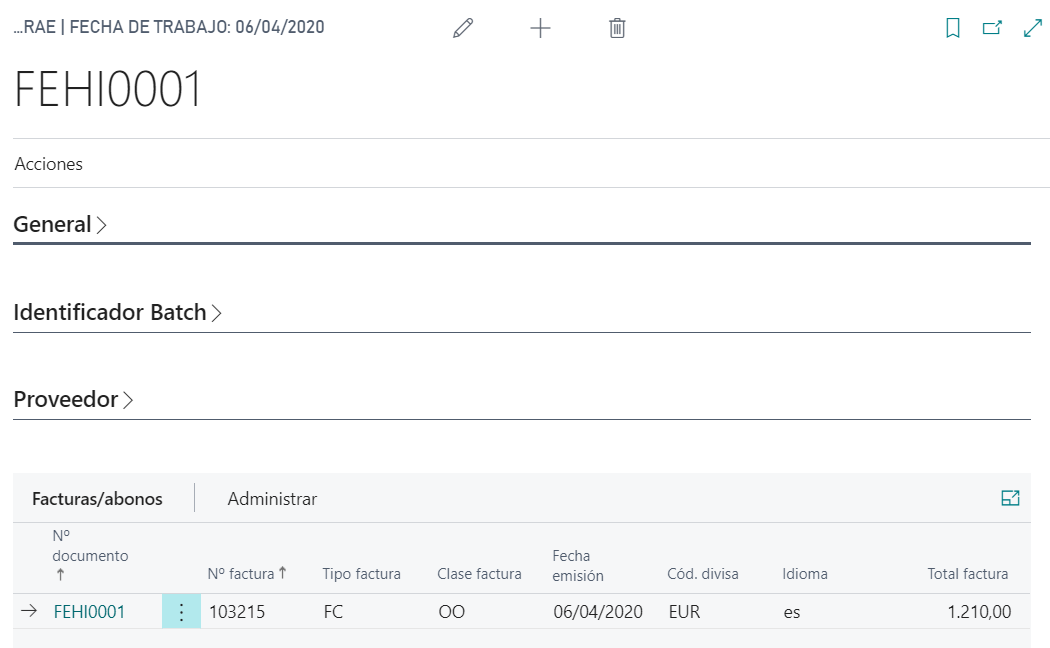Open focus mode on the Facturas/abonos grid

point(1011,497)
